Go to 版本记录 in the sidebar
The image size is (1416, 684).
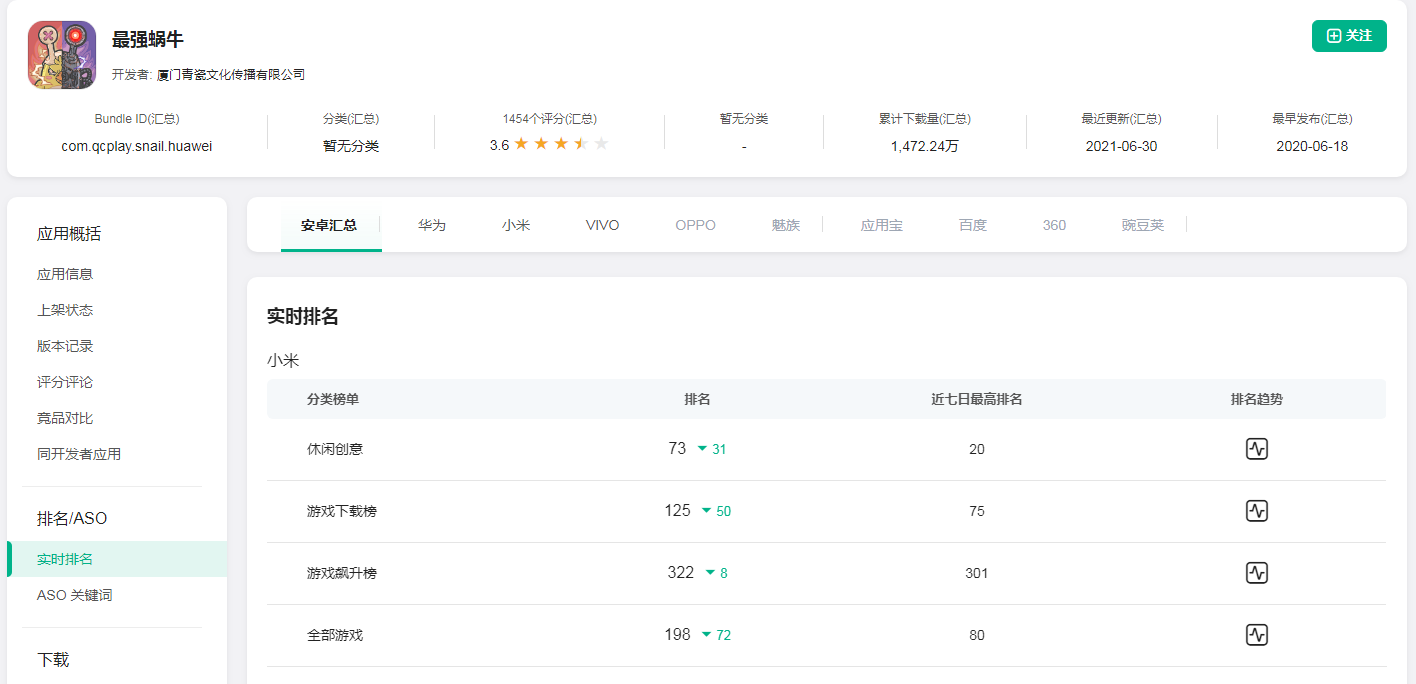coord(65,346)
